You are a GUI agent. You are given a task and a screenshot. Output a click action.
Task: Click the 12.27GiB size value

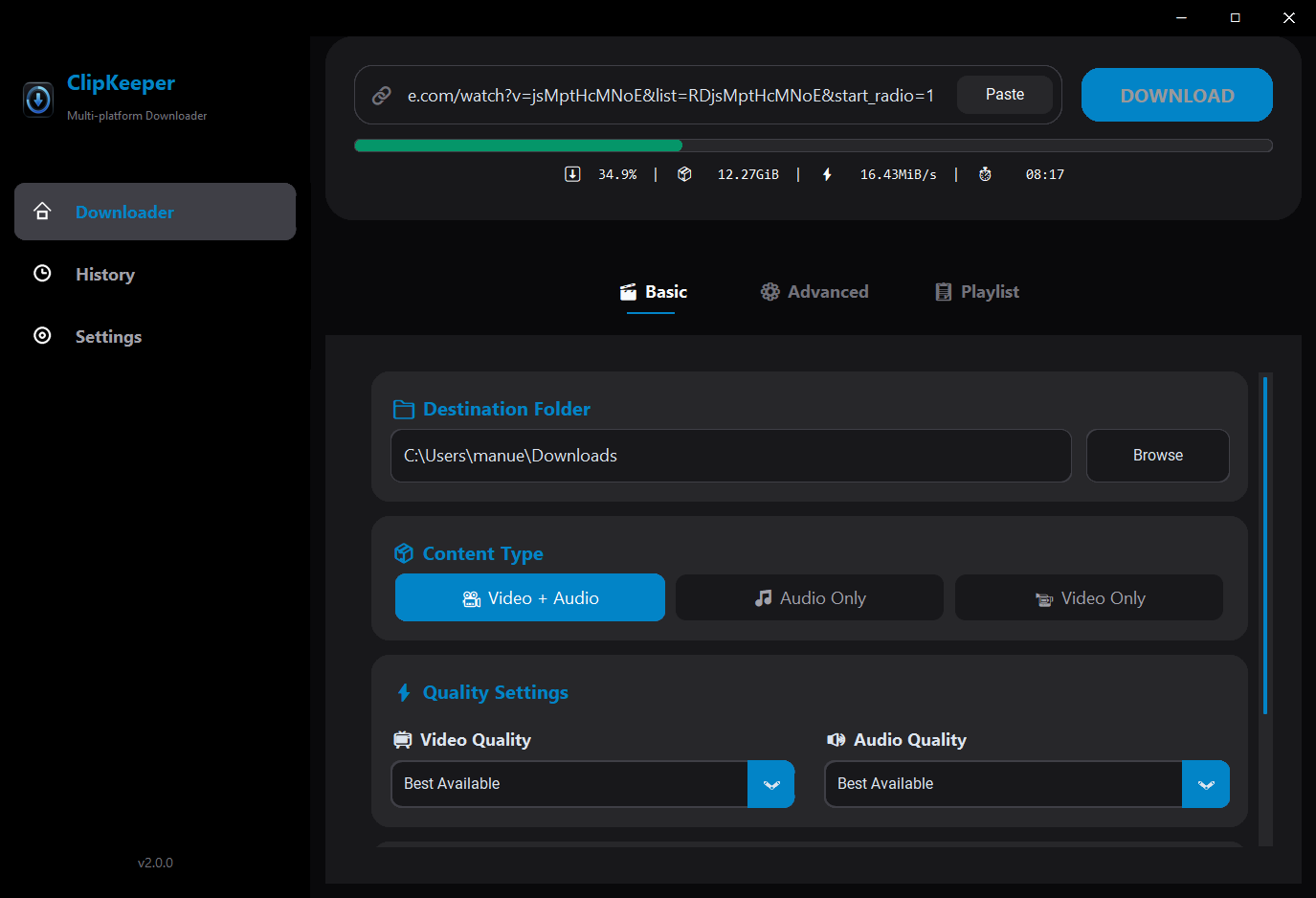pyautogui.click(x=748, y=174)
